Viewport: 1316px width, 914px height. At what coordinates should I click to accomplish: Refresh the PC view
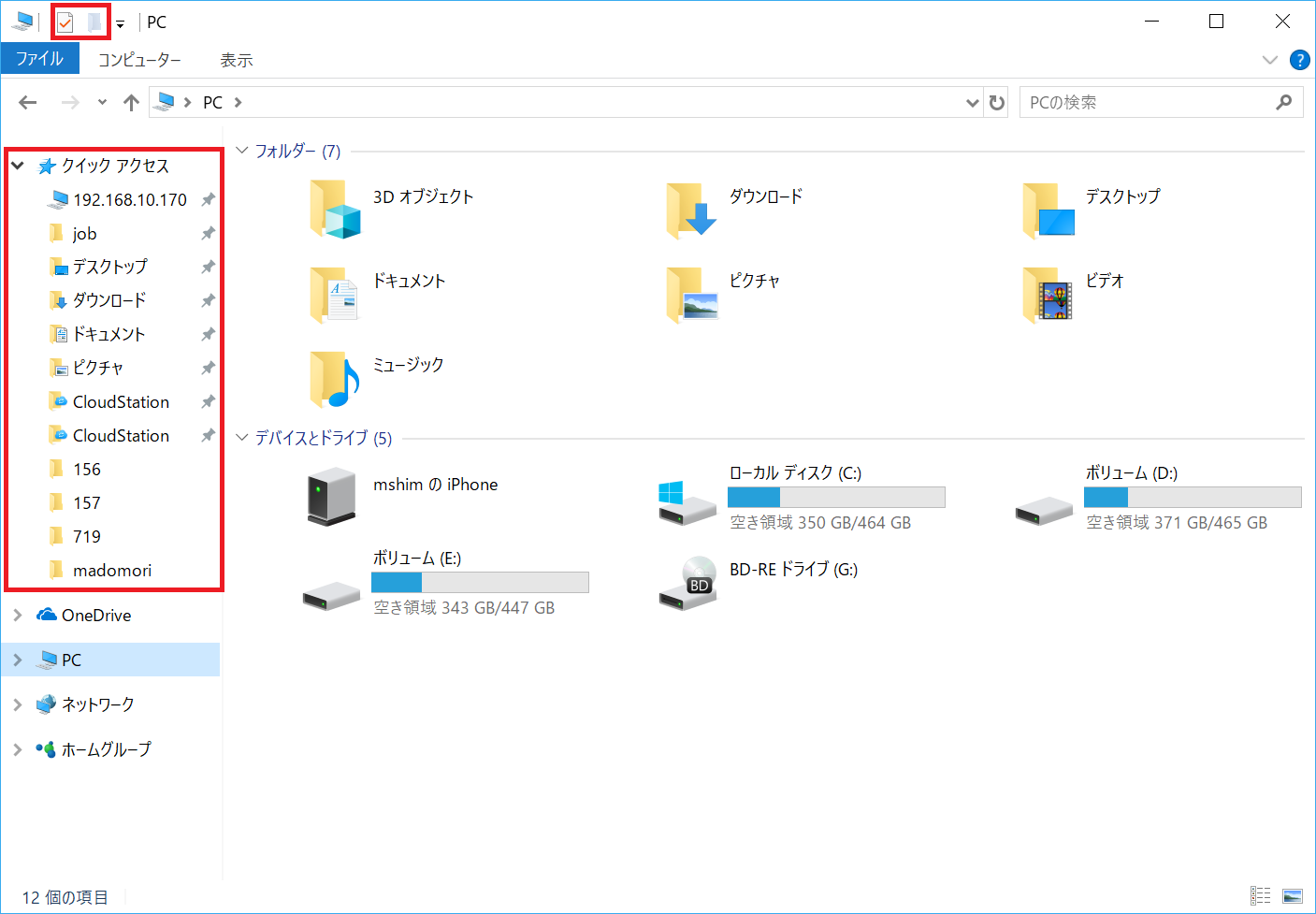click(x=997, y=103)
